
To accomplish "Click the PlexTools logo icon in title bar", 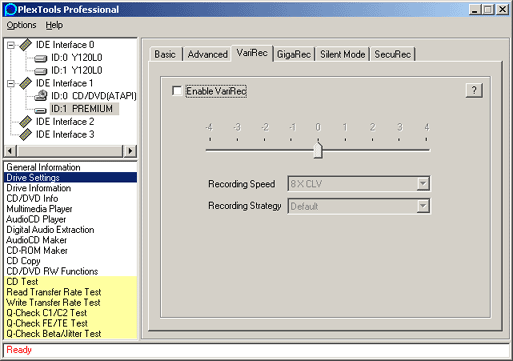I will click(11, 9).
